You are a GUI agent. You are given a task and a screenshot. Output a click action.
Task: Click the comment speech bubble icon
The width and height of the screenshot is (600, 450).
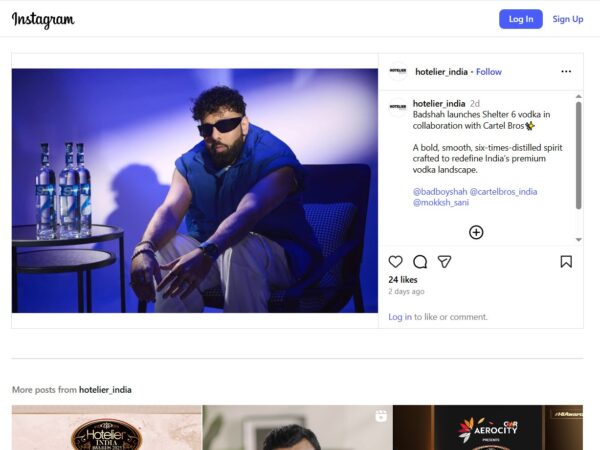(x=420, y=262)
